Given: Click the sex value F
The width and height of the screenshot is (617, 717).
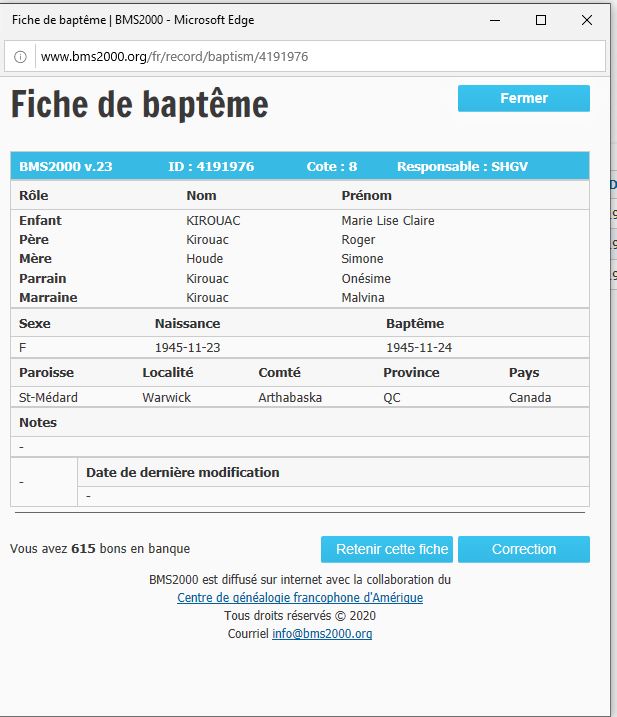Looking at the screenshot, I should [x=22, y=348].
